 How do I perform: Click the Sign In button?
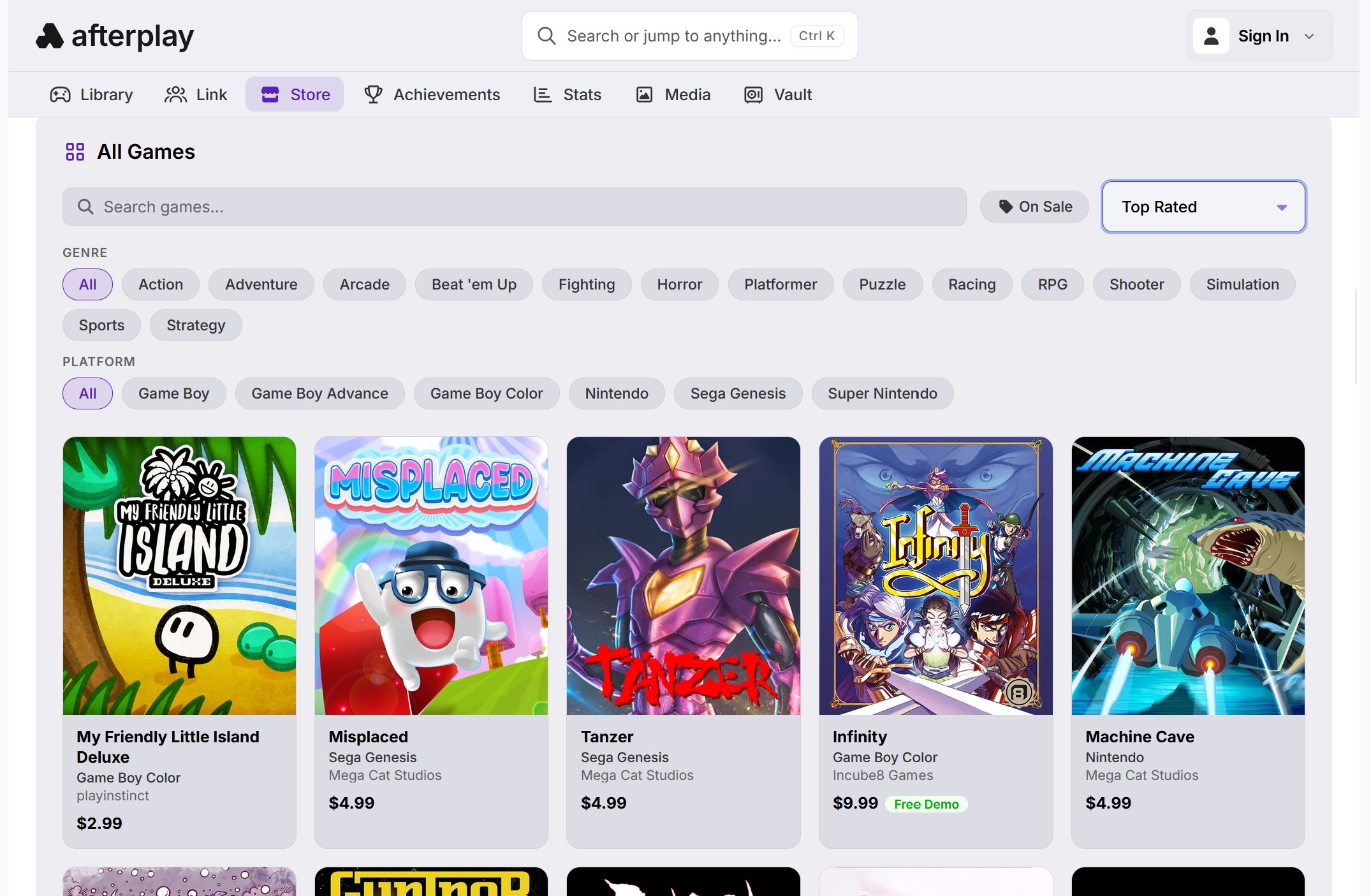[x=1259, y=36]
